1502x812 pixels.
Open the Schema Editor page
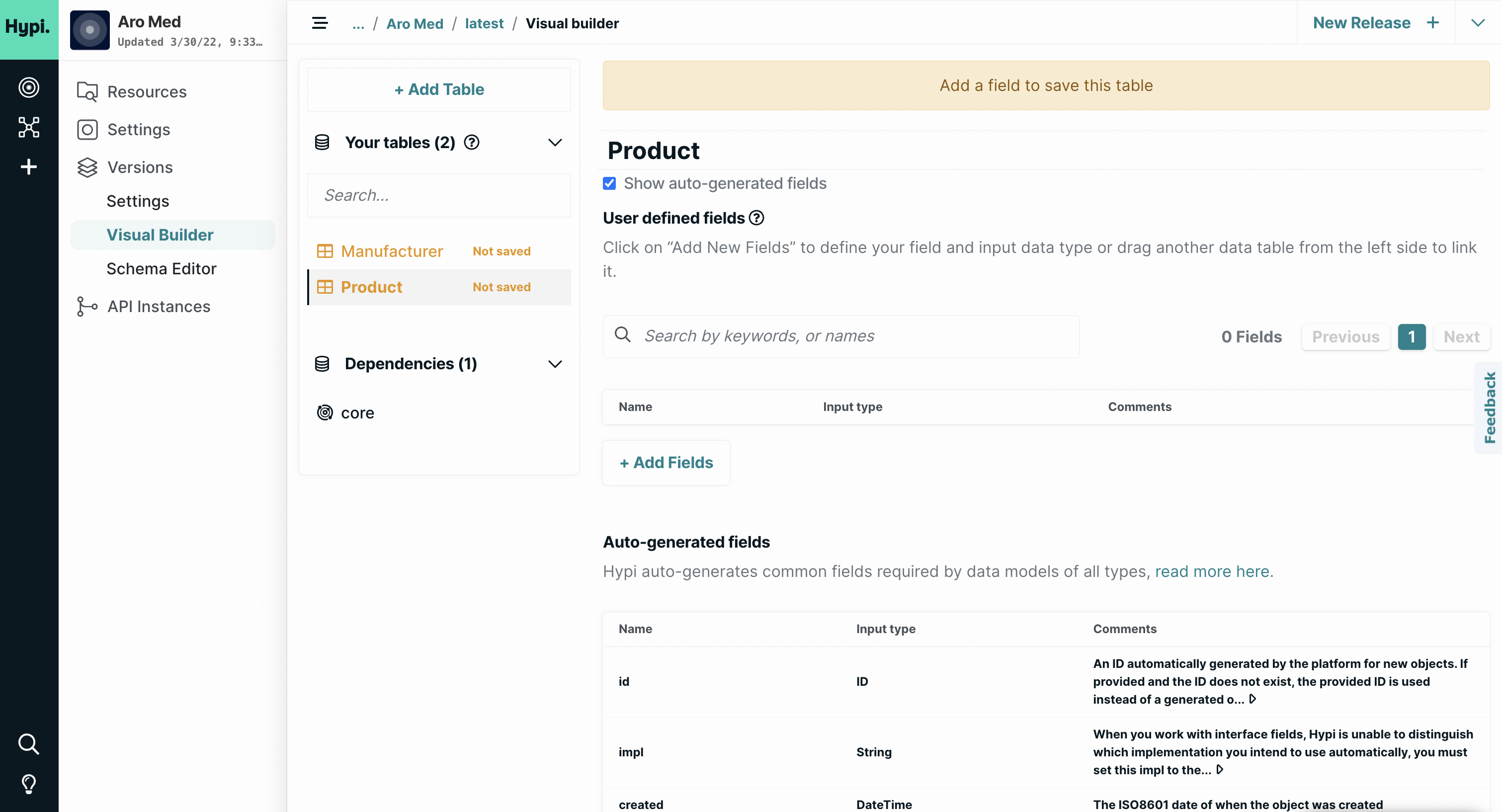162,269
